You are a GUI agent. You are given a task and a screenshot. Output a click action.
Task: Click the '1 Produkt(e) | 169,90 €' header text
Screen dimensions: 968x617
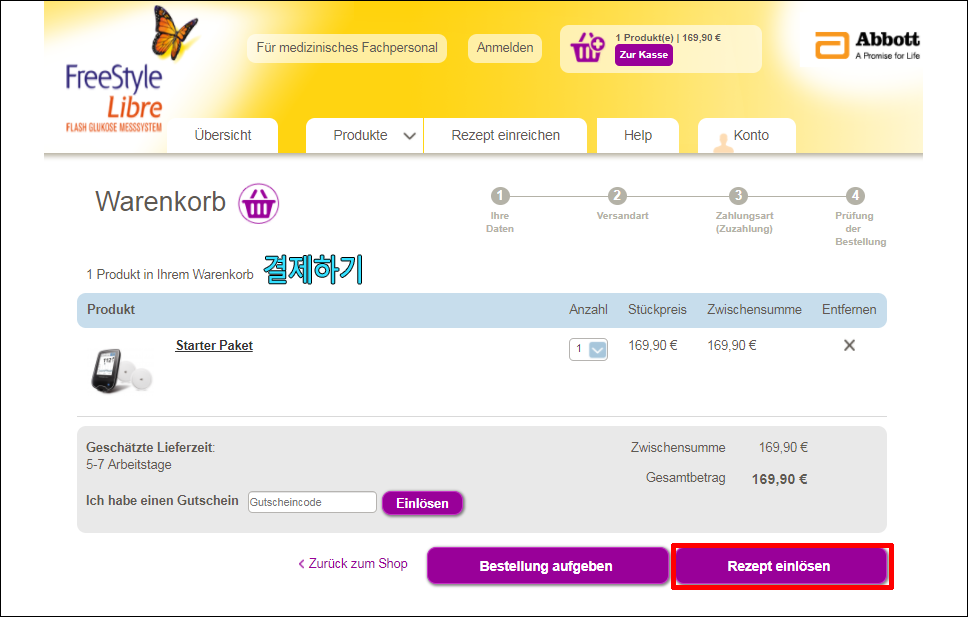click(x=668, y=38)
